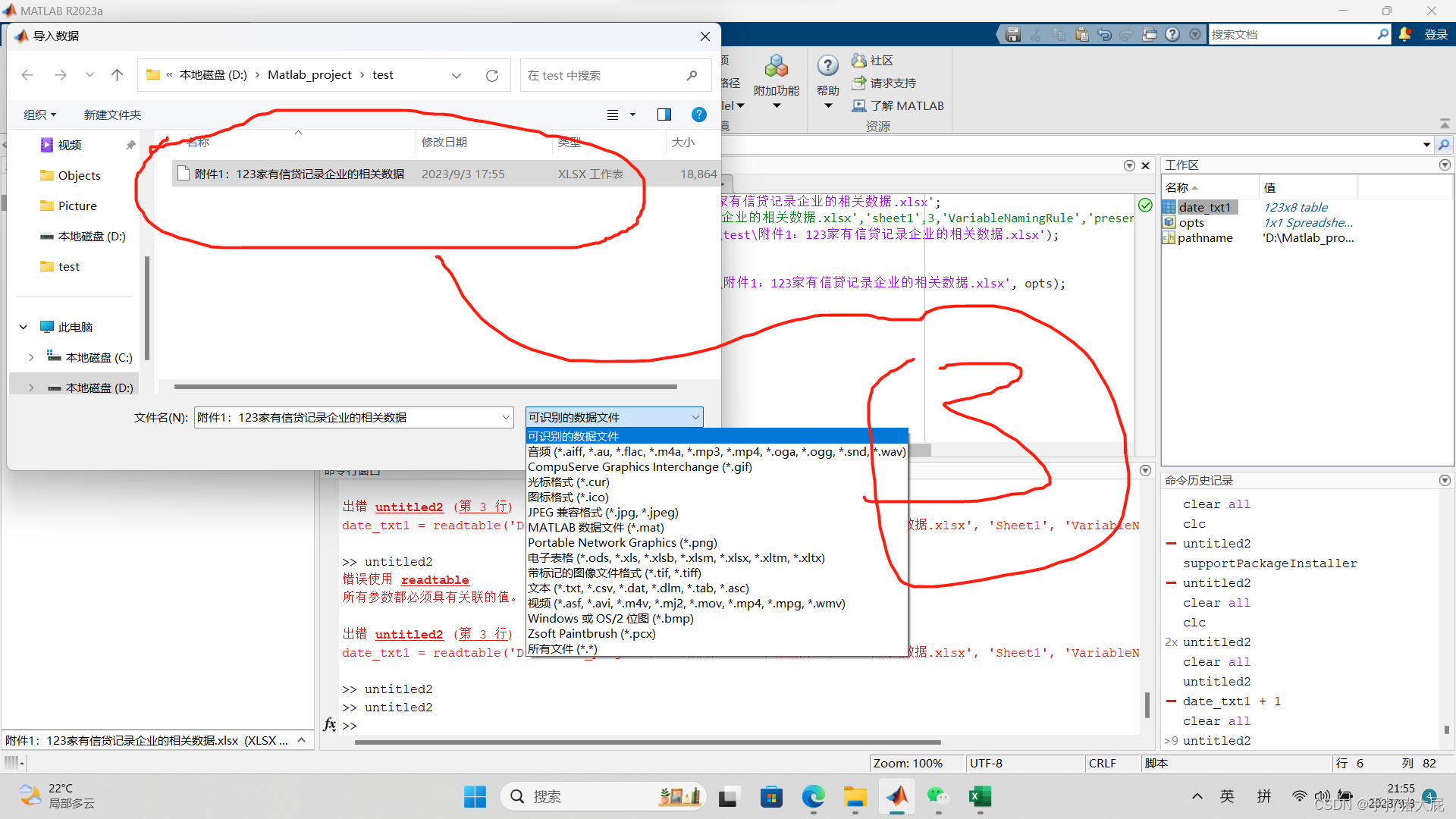Open test folder in navigation pane
Screen dimensions: 1456x819
pyautogui.click(x=68, y=266)
